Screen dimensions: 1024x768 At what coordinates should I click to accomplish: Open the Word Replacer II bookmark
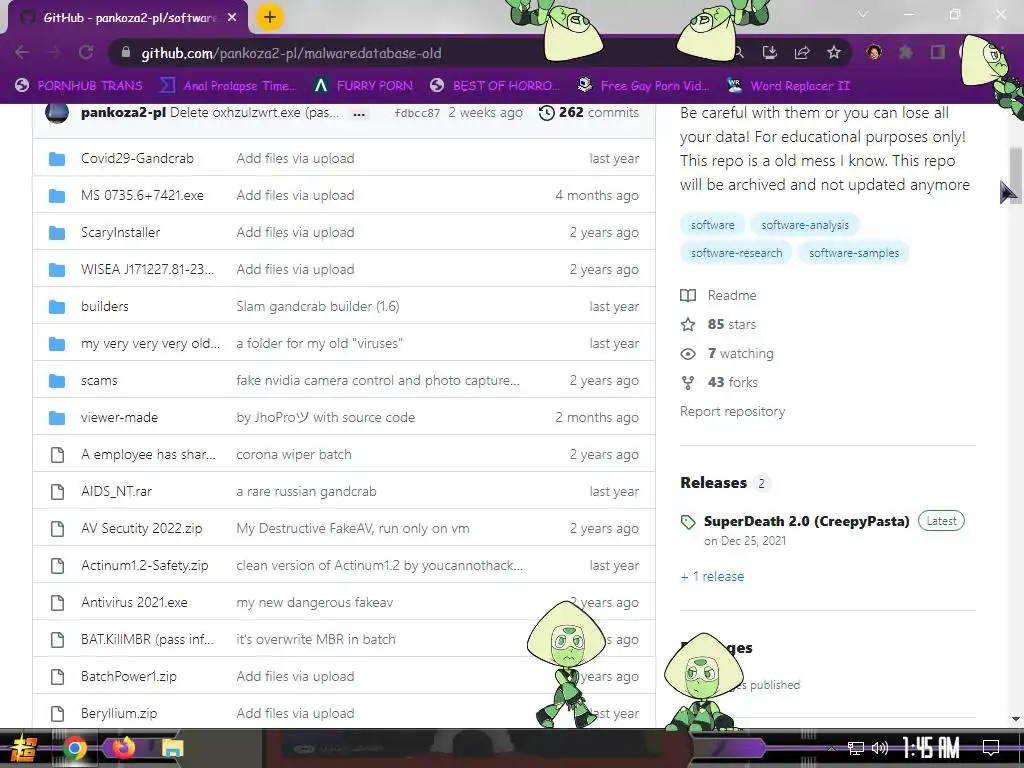[x=788, y=86]
